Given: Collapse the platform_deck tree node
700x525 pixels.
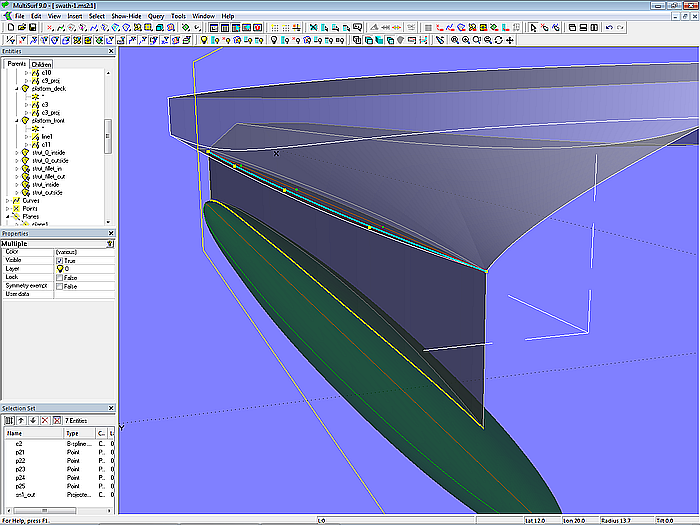Looking at the screenshot, I should tap(17, 88).
